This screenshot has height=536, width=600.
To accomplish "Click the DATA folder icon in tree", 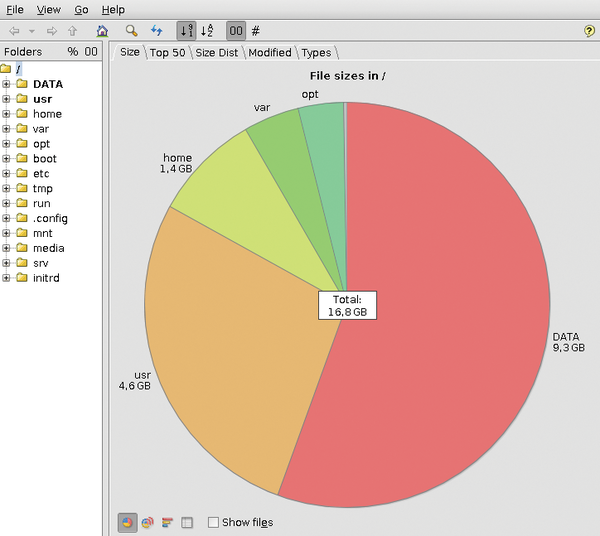I will pyautogui.click(x=22, y=84).
